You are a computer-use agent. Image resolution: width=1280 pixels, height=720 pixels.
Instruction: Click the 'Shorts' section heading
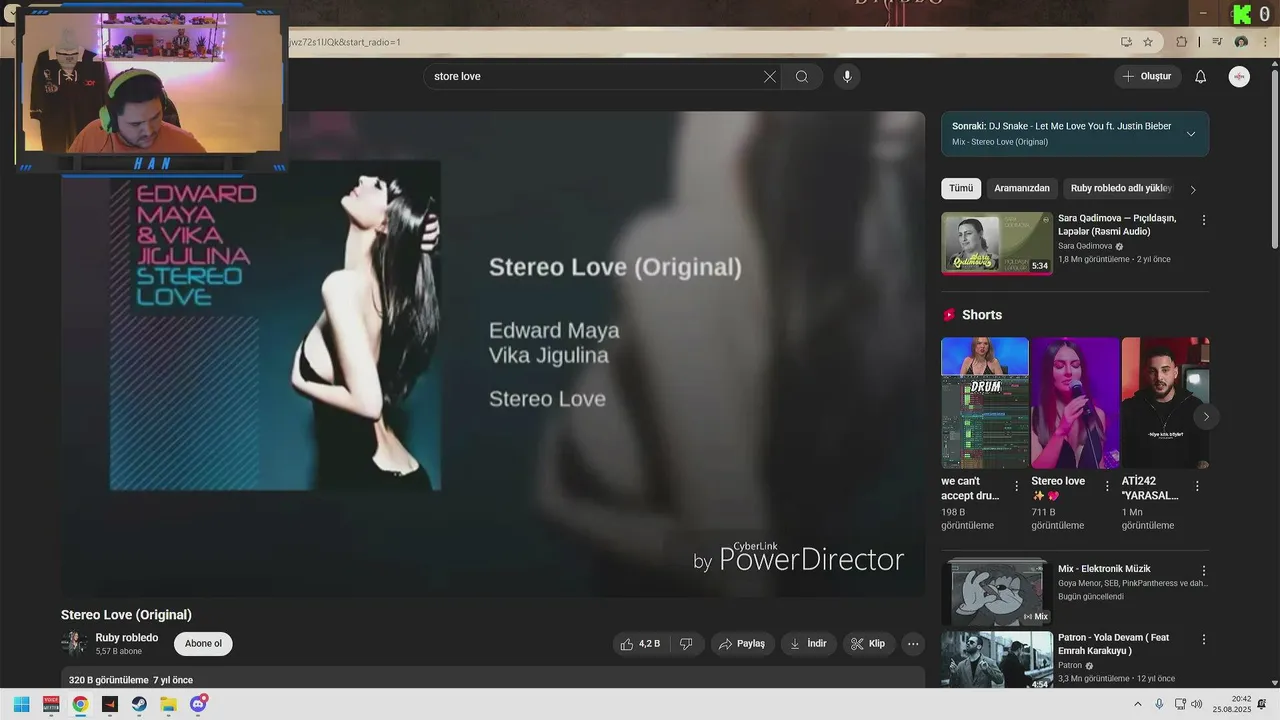[x=982, y=315]
